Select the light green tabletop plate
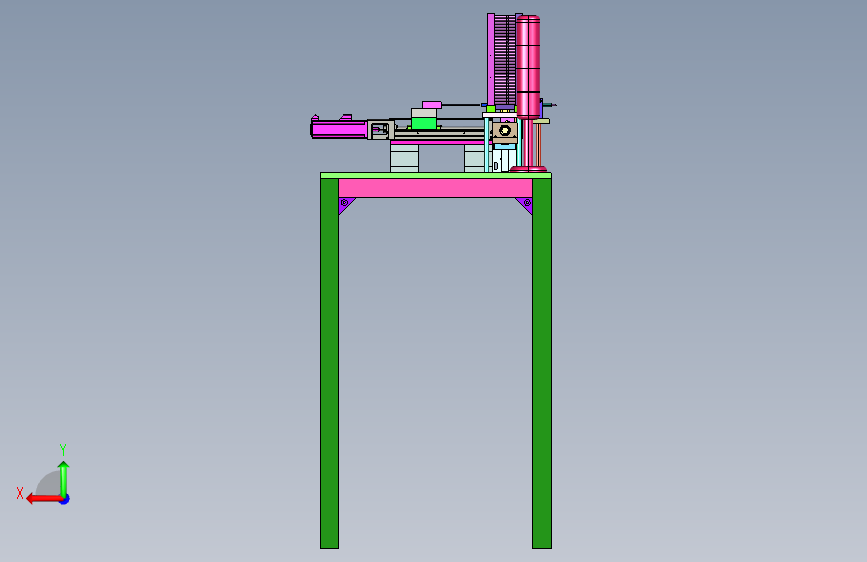The width and height of the screenshot is (867, 562). tap(436, 175)
